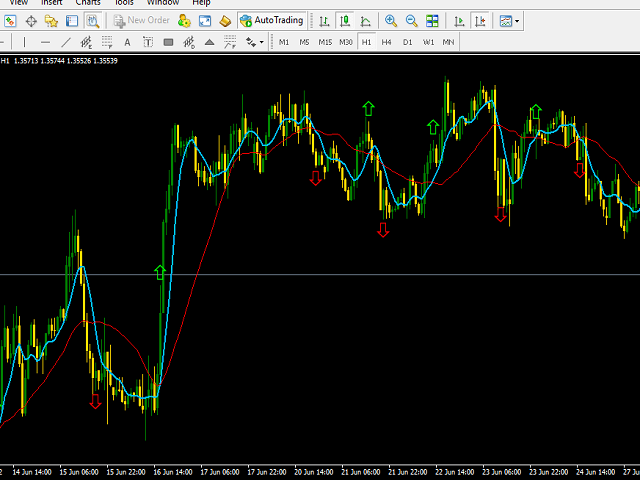This screenshot has width=640, height=480.
Task: Toggle the AutoTrading button
Action: [x=272, y=20]
